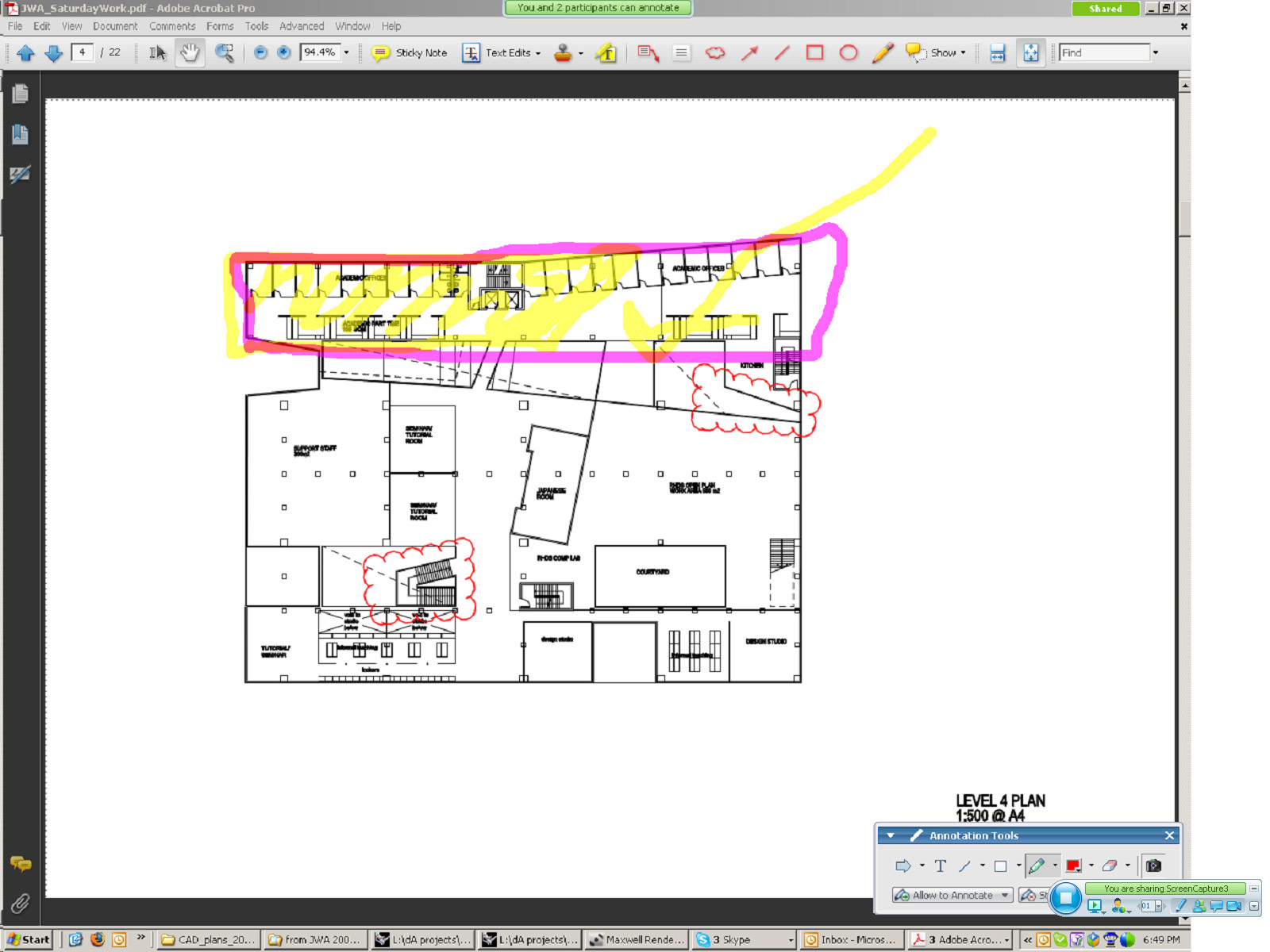
Task: Open Allow to Annotate dropdown
Action: pyautogui.click(x=952, y=895)
